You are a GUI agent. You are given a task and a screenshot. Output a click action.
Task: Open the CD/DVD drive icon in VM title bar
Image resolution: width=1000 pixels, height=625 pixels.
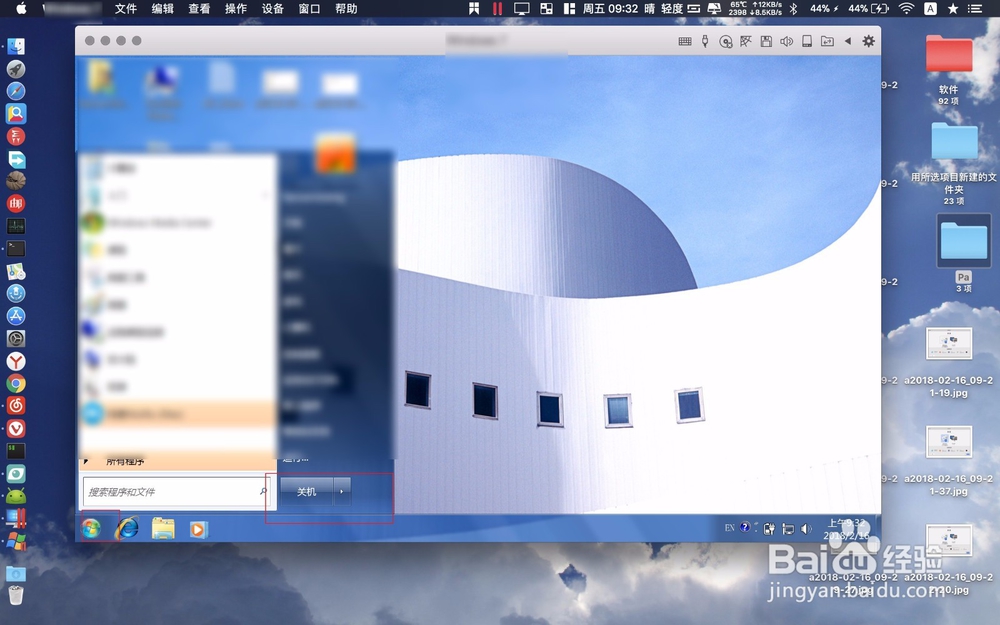point(725,41)
